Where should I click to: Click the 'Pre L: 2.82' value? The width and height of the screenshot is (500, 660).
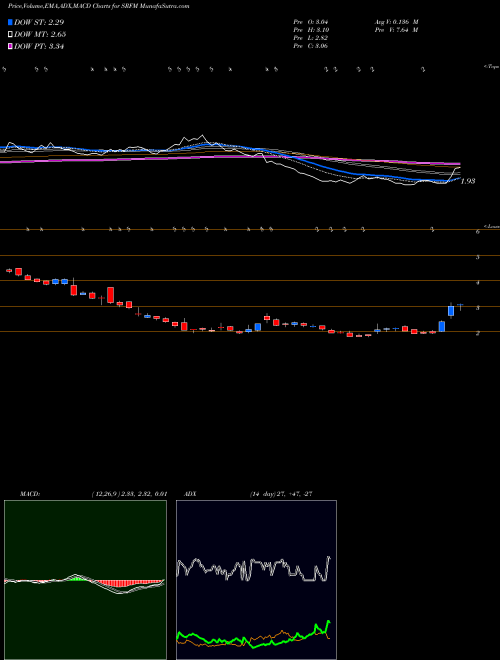(x=311, y=38)
